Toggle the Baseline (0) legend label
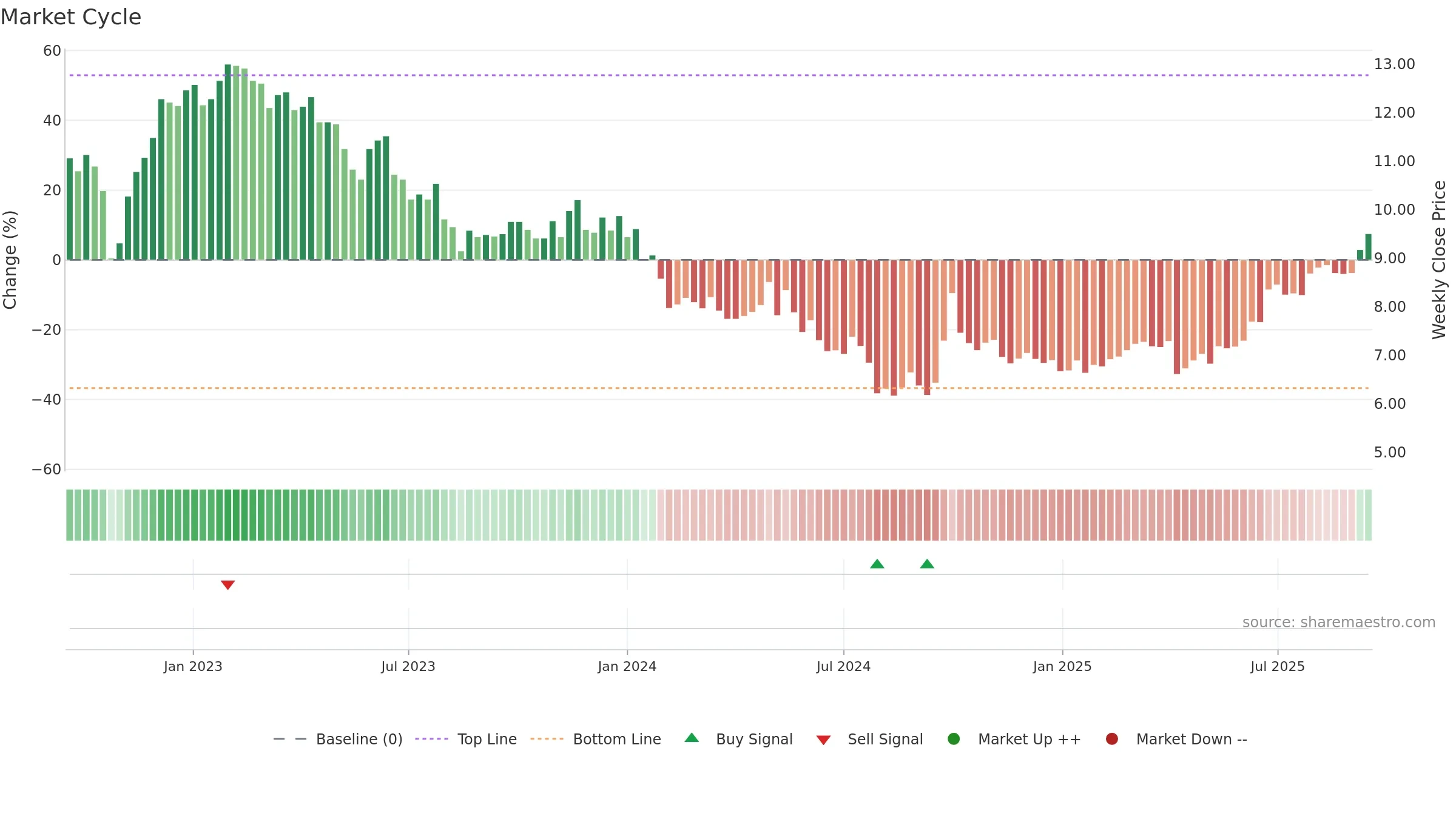The height and width of the screenshot is (819, 1456). pyautogui.click(x=359, y=739)
